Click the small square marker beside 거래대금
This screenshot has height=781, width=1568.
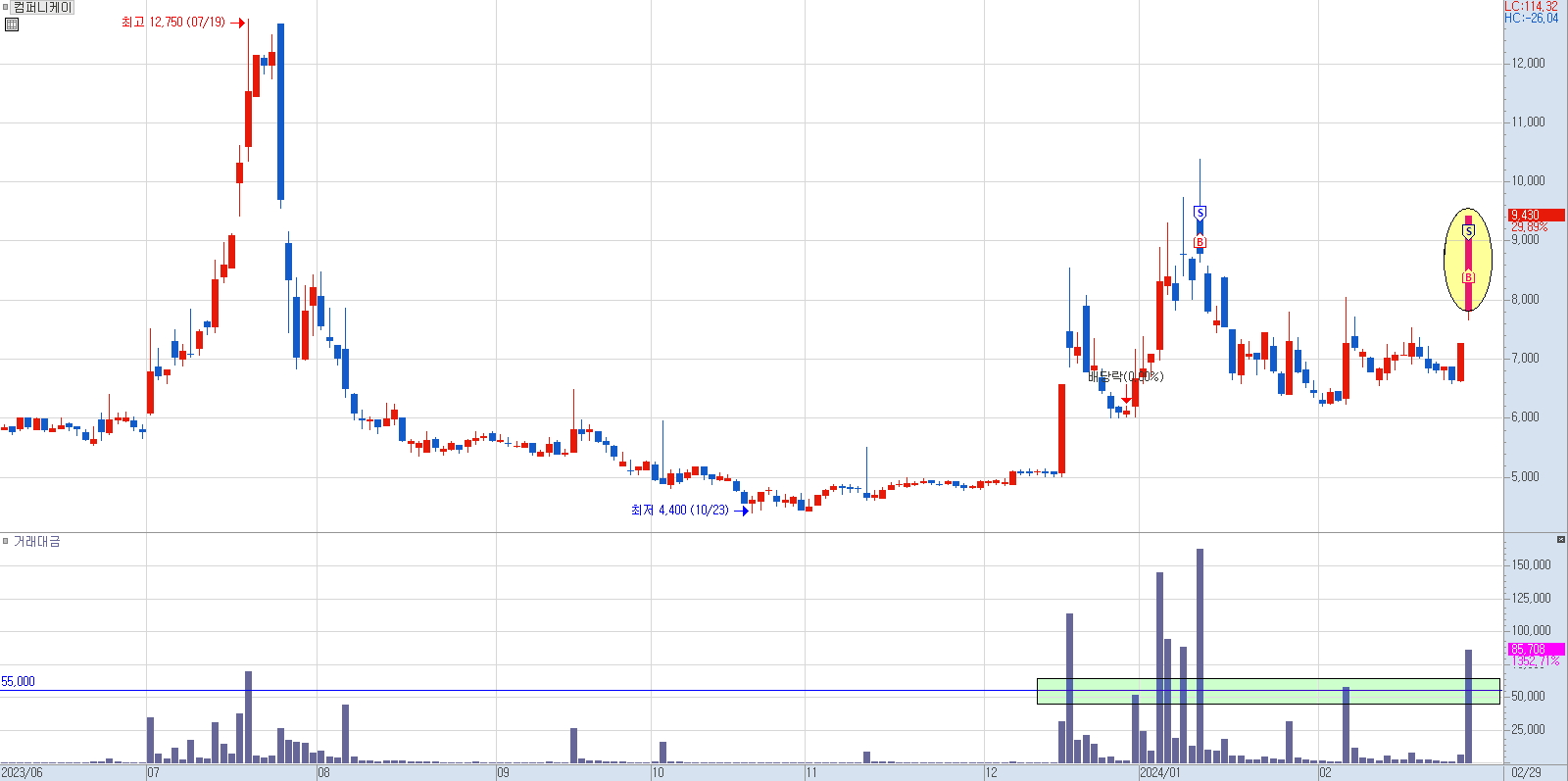click(6, 541)
